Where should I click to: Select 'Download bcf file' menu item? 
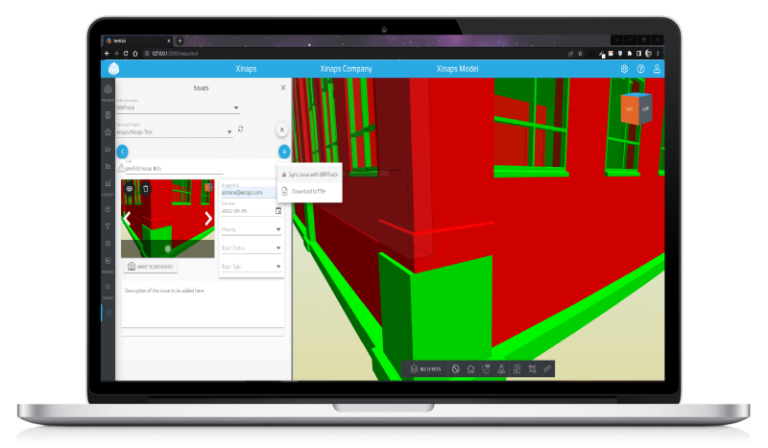pos(310,191)
